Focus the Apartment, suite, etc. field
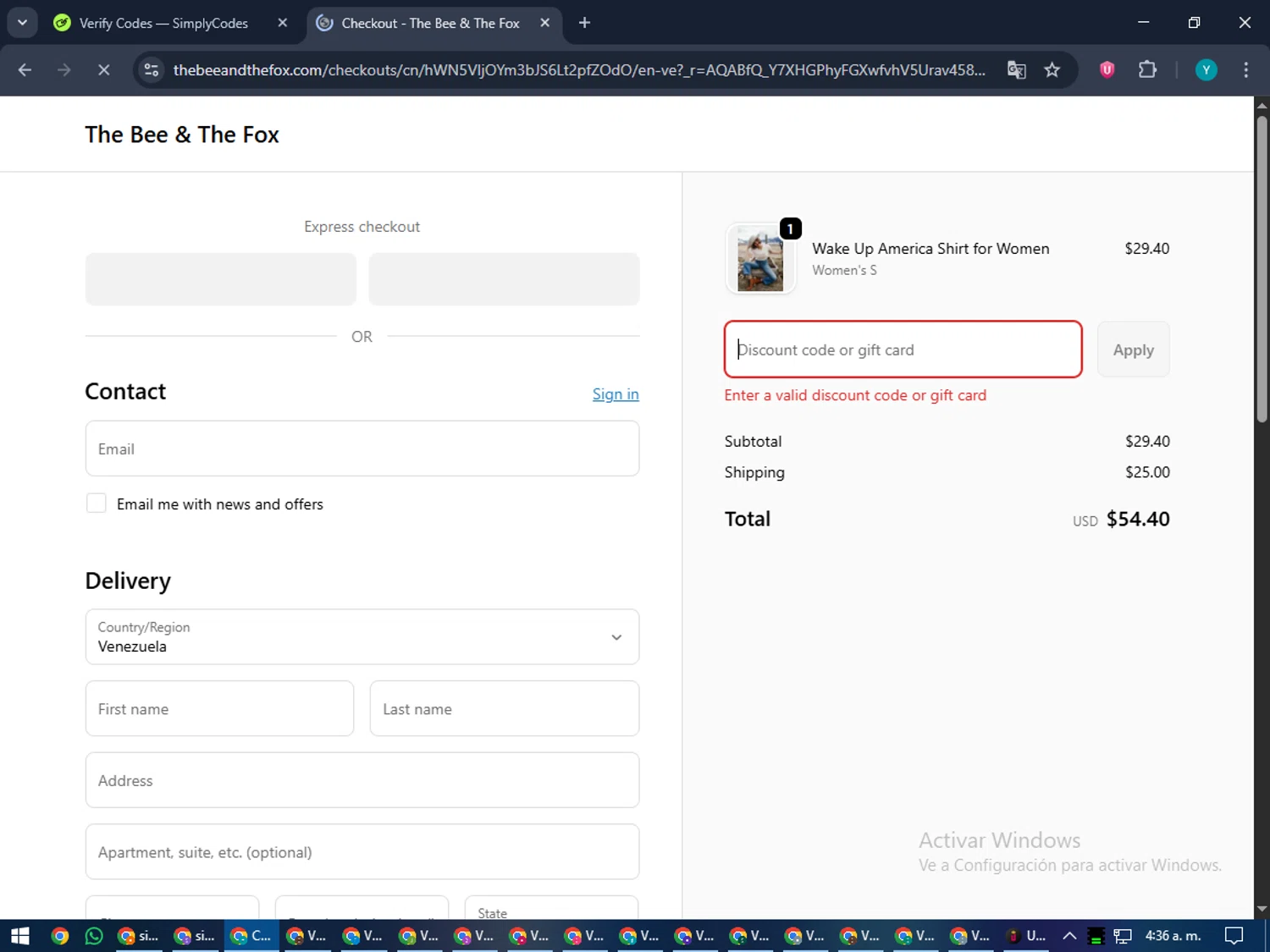 [x=362, y=852]
